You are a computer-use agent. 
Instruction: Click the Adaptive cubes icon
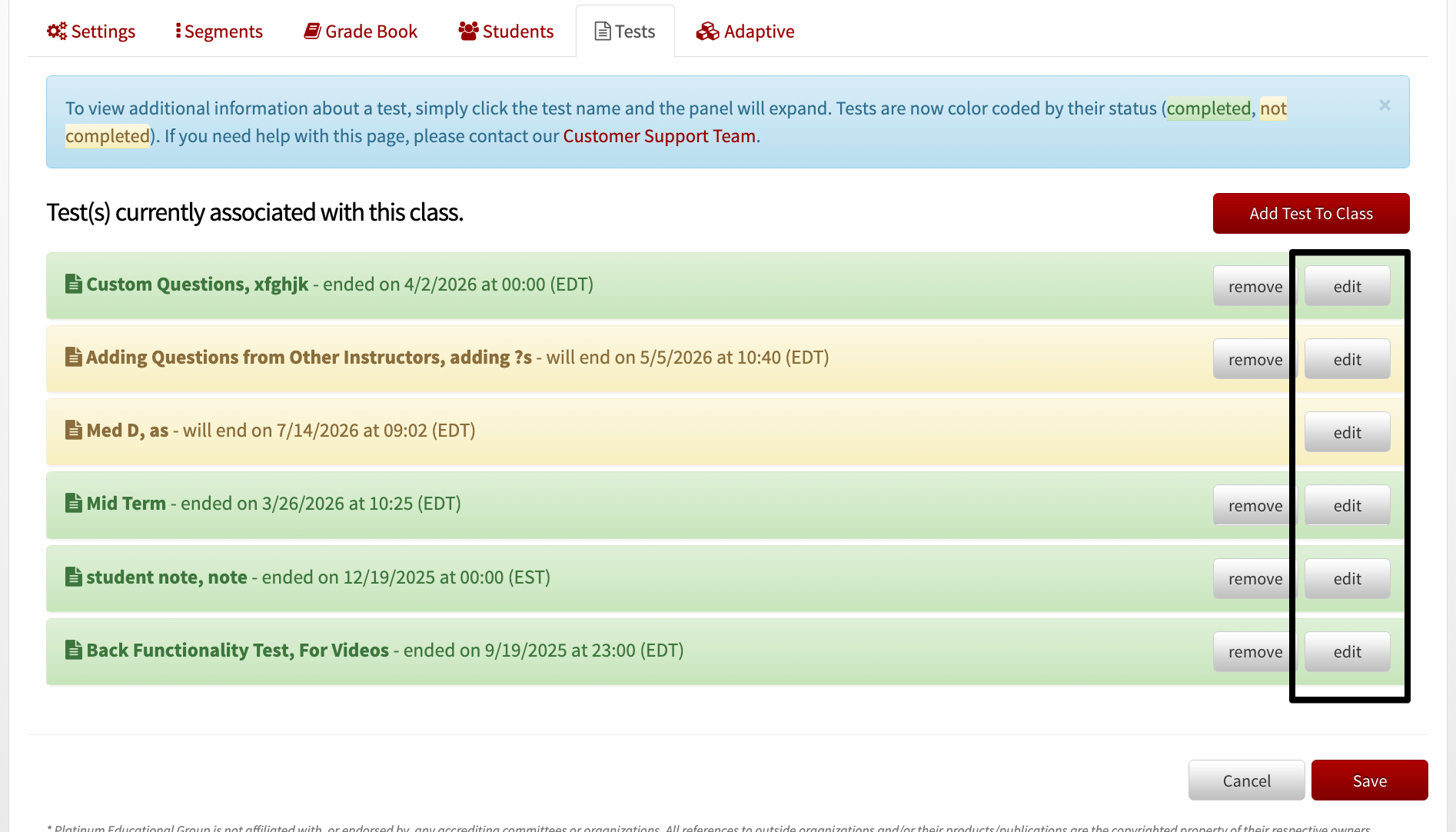[x=707, y=32]
